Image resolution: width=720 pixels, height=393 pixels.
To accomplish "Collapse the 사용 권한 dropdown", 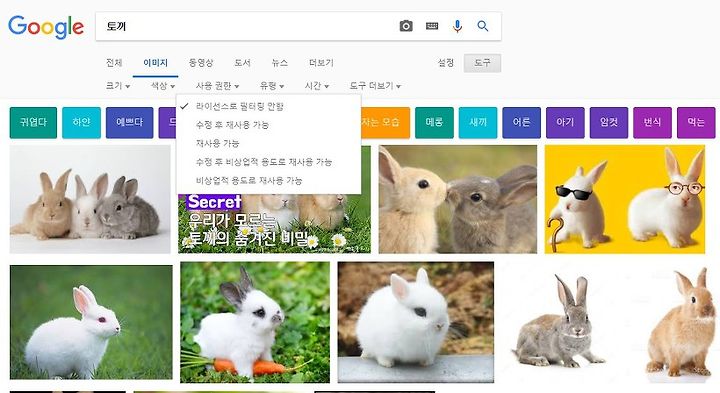I will pyautogui.click(x=217, y=86).
